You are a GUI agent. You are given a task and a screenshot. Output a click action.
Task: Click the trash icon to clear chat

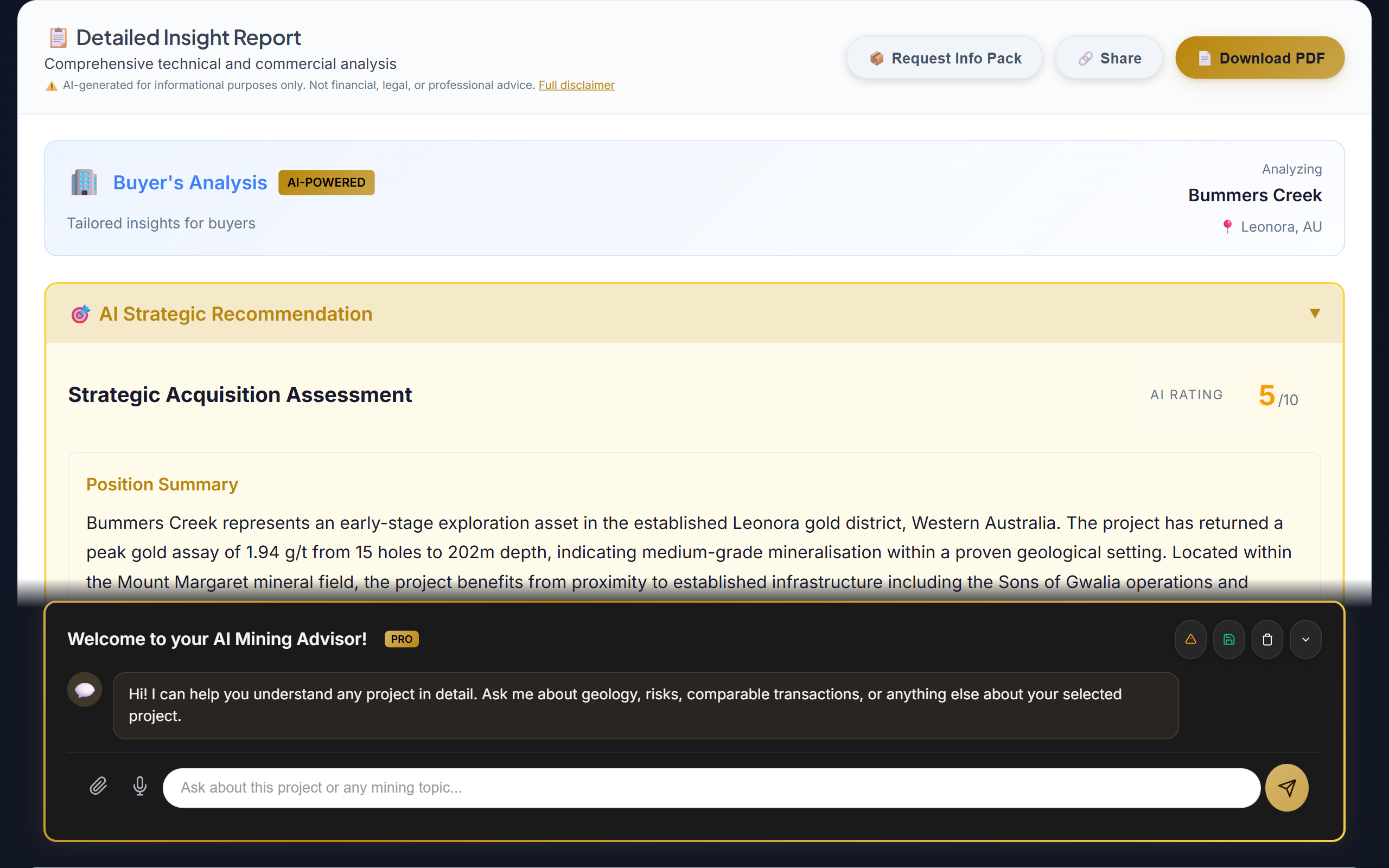pyautogui.click(x=1267, y=639)
